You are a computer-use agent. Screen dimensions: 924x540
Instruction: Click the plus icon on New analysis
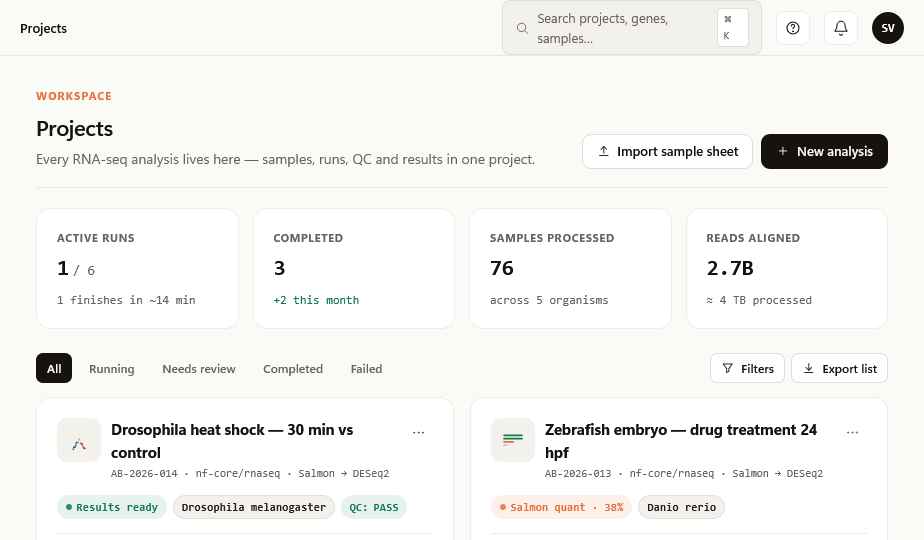[x=783, y=151]
